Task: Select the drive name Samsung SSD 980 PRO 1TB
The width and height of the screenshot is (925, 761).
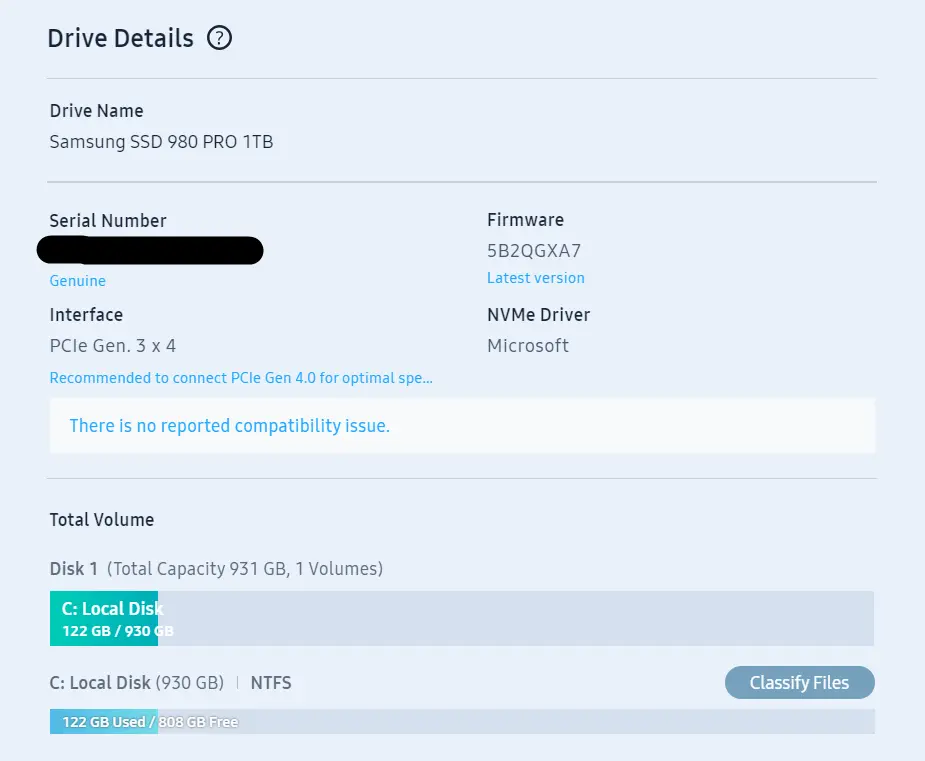Action: pyautogui.click(x=161, y=142)
